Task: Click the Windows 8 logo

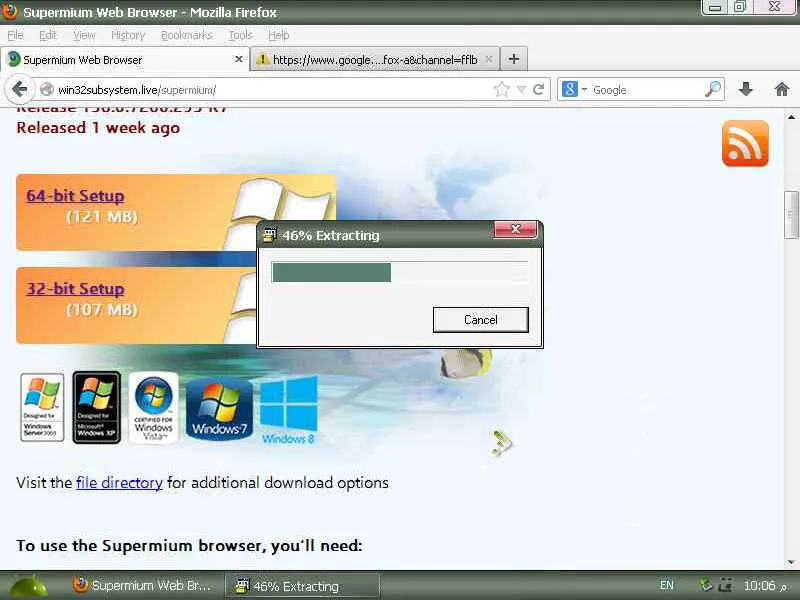Action: click(289, 409)
